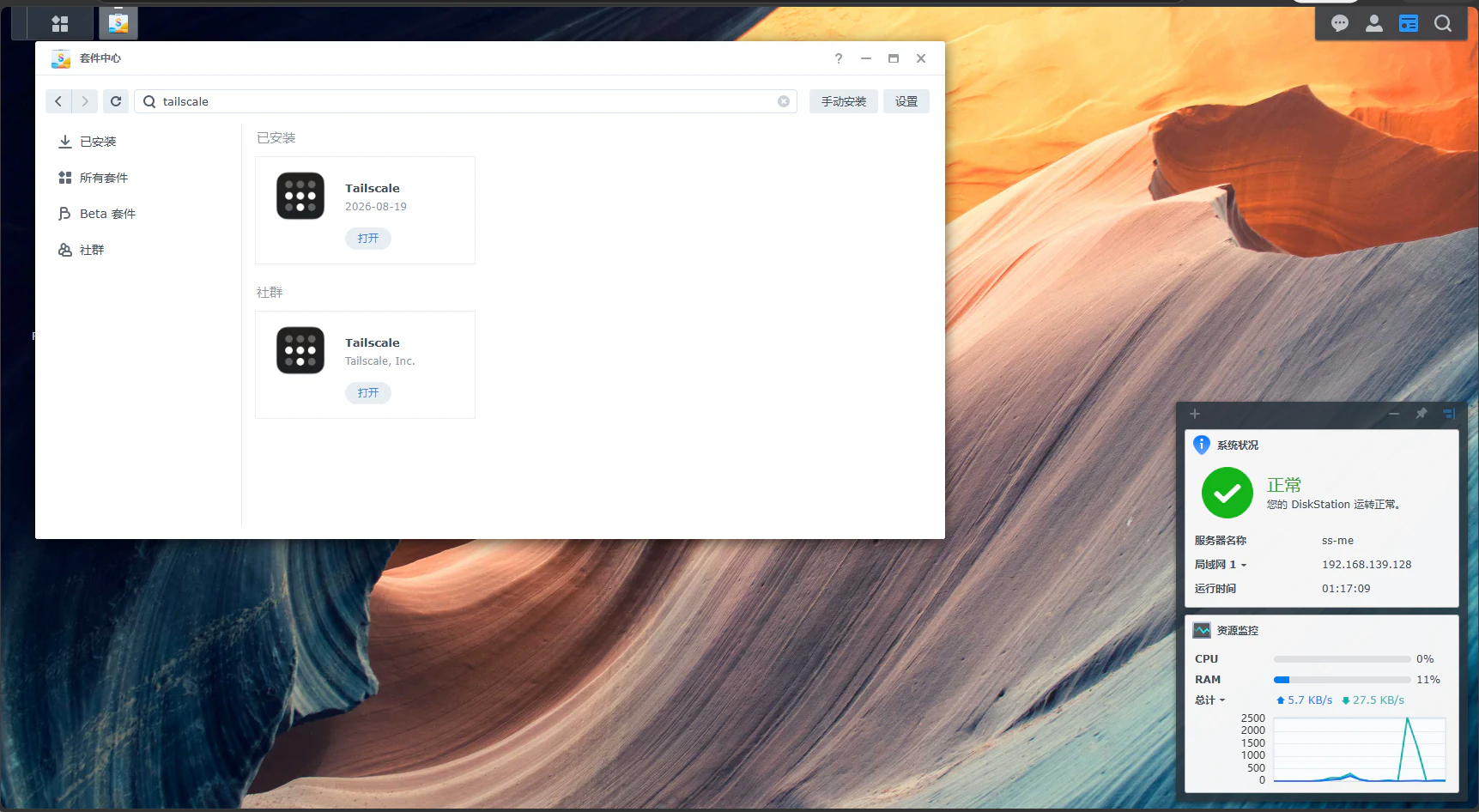Viewport: 1479px width, 812px height.
Task: Click the 资源监控 monitor icon
Action: point(1202,630)
